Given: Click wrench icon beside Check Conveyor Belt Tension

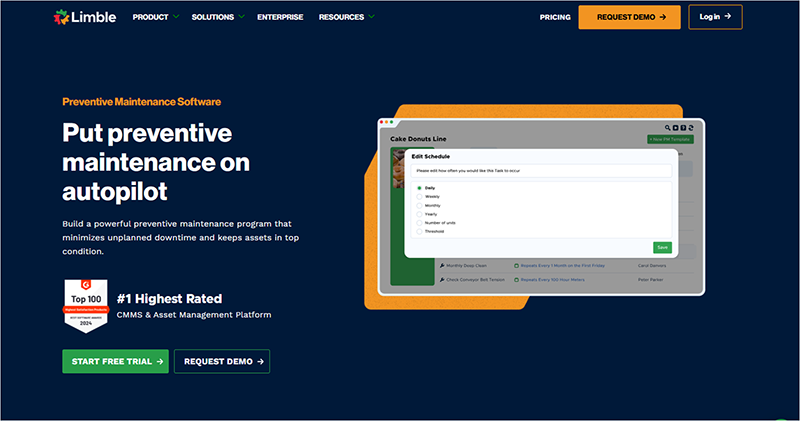Looking at the screenshot, I should pyautogui.click(x=442, y=282).
